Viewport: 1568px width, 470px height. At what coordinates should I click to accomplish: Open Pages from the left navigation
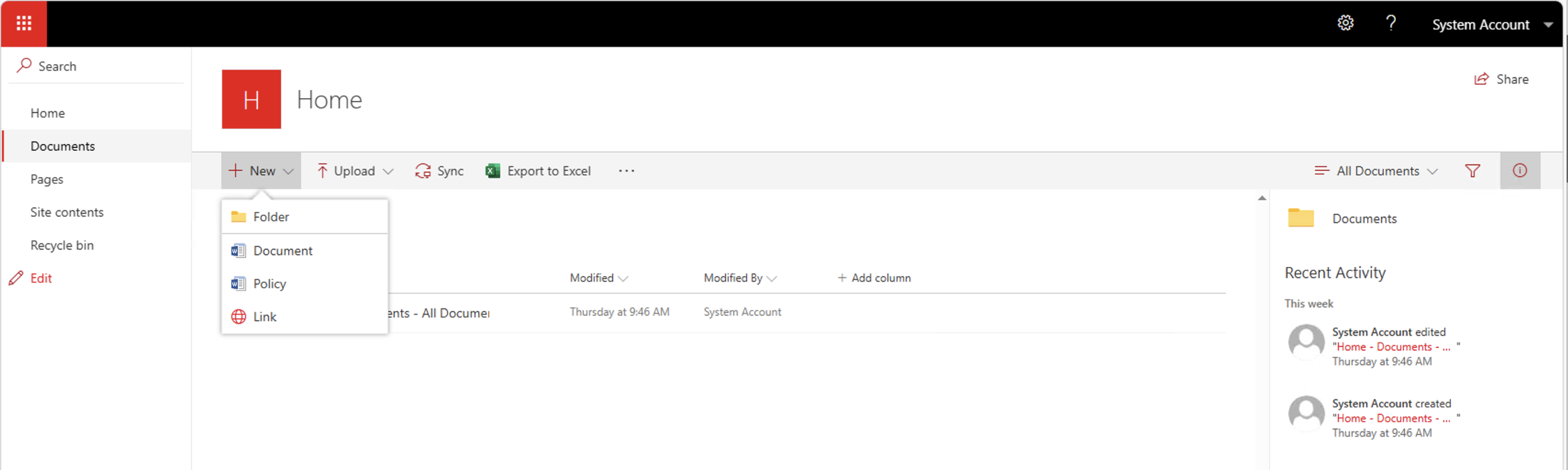[x=47, y=179]
